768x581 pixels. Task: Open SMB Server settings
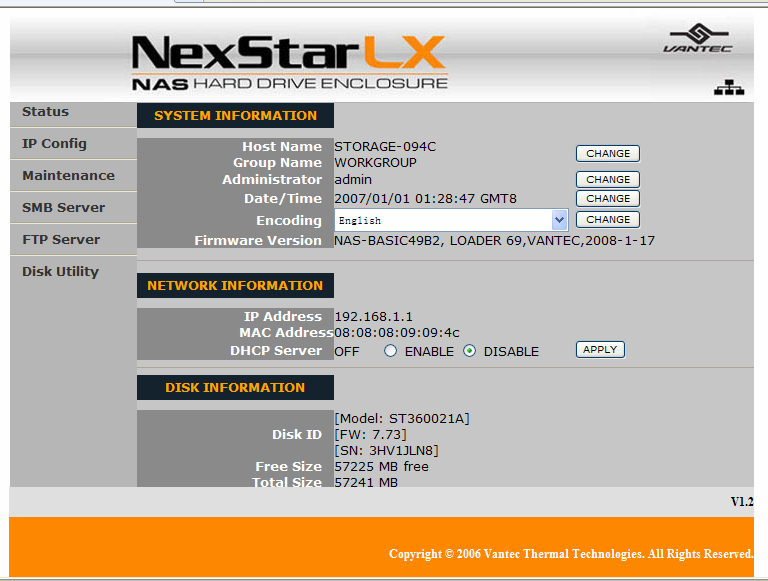tap(64, 208)
